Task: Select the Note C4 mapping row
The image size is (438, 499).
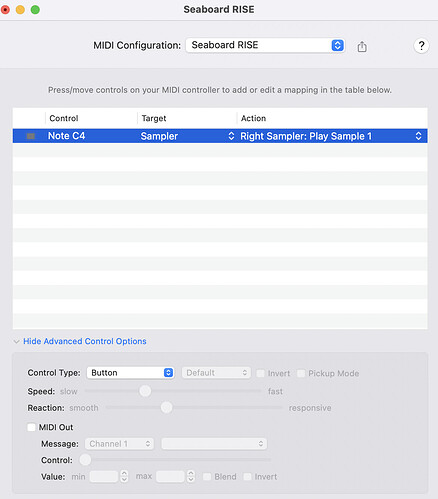Action: click(220, 136)
